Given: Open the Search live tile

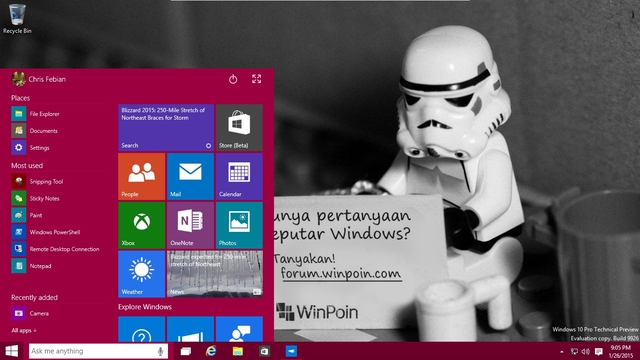Looking at the screenshot, I should [x=166, y=128].
